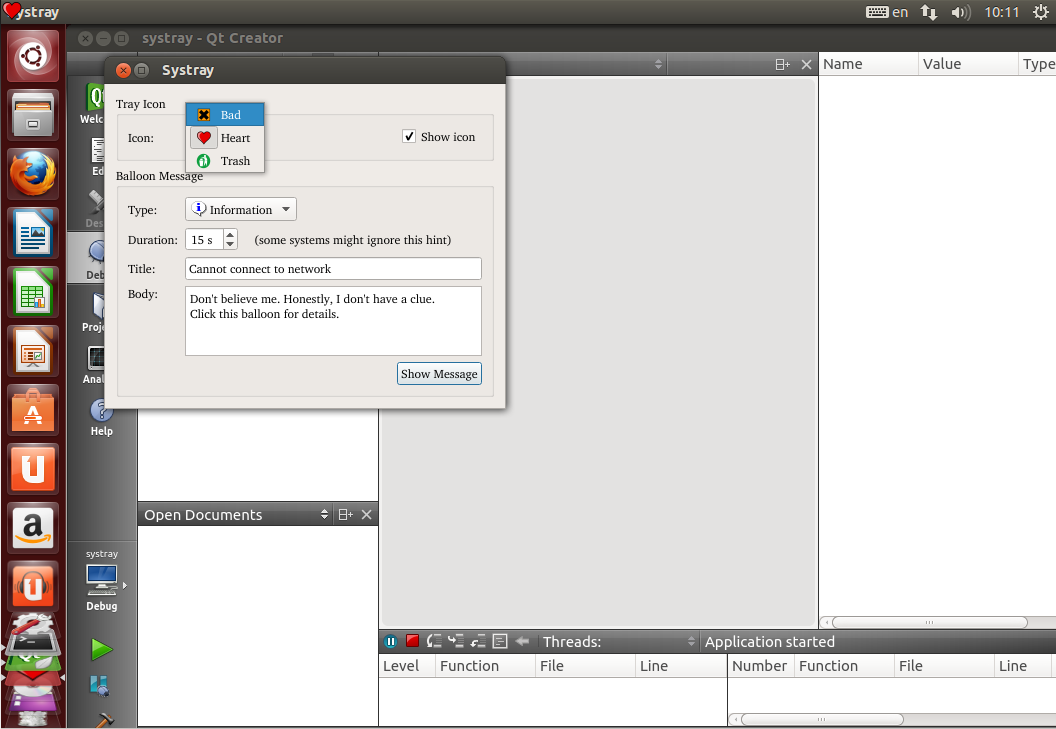
Task: Start debugging with the bug icon
Action: coord(100,686)
